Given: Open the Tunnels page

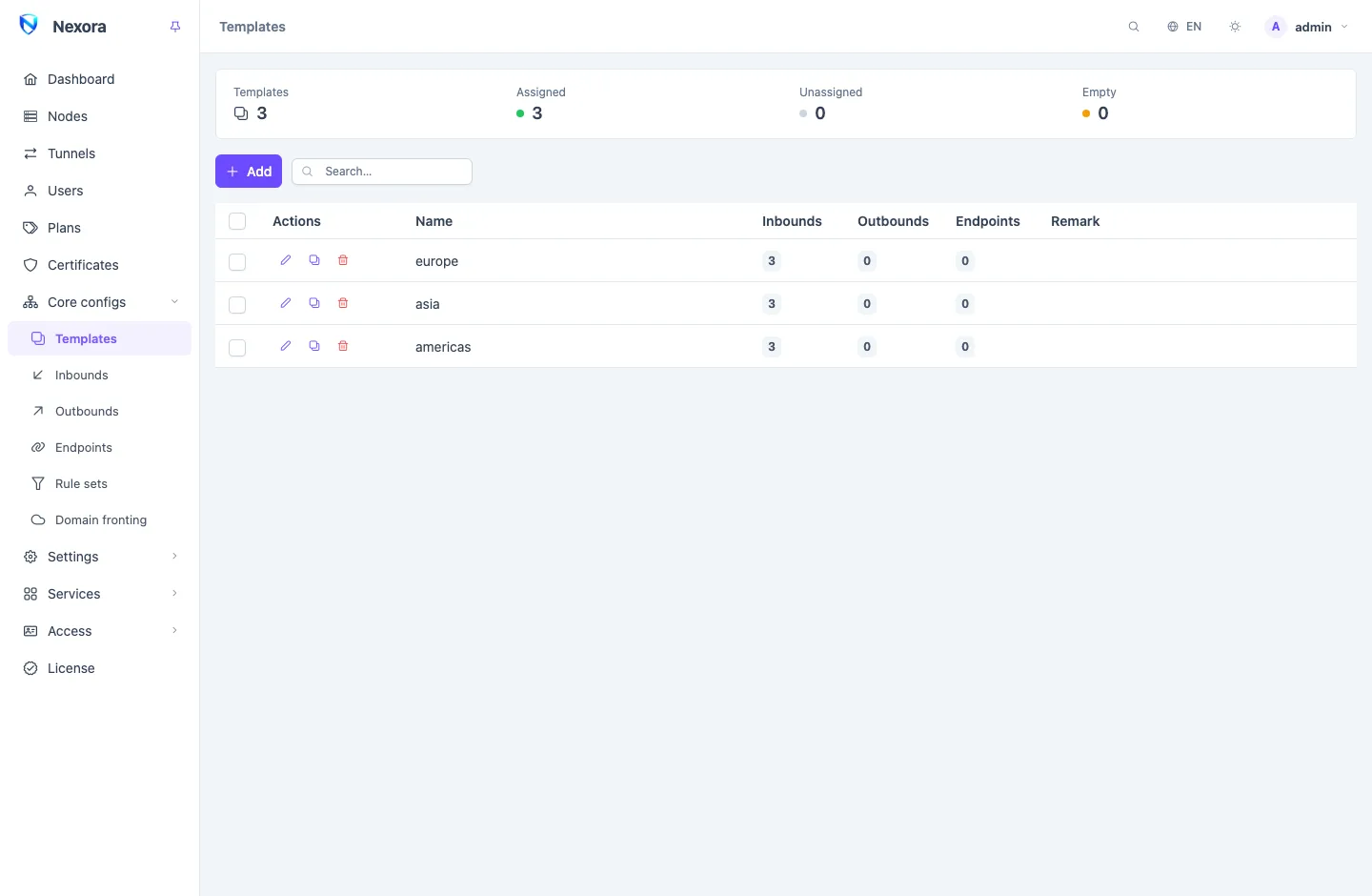Looking at the screenshot, I should pyautogui.click(x=100, y=153).
